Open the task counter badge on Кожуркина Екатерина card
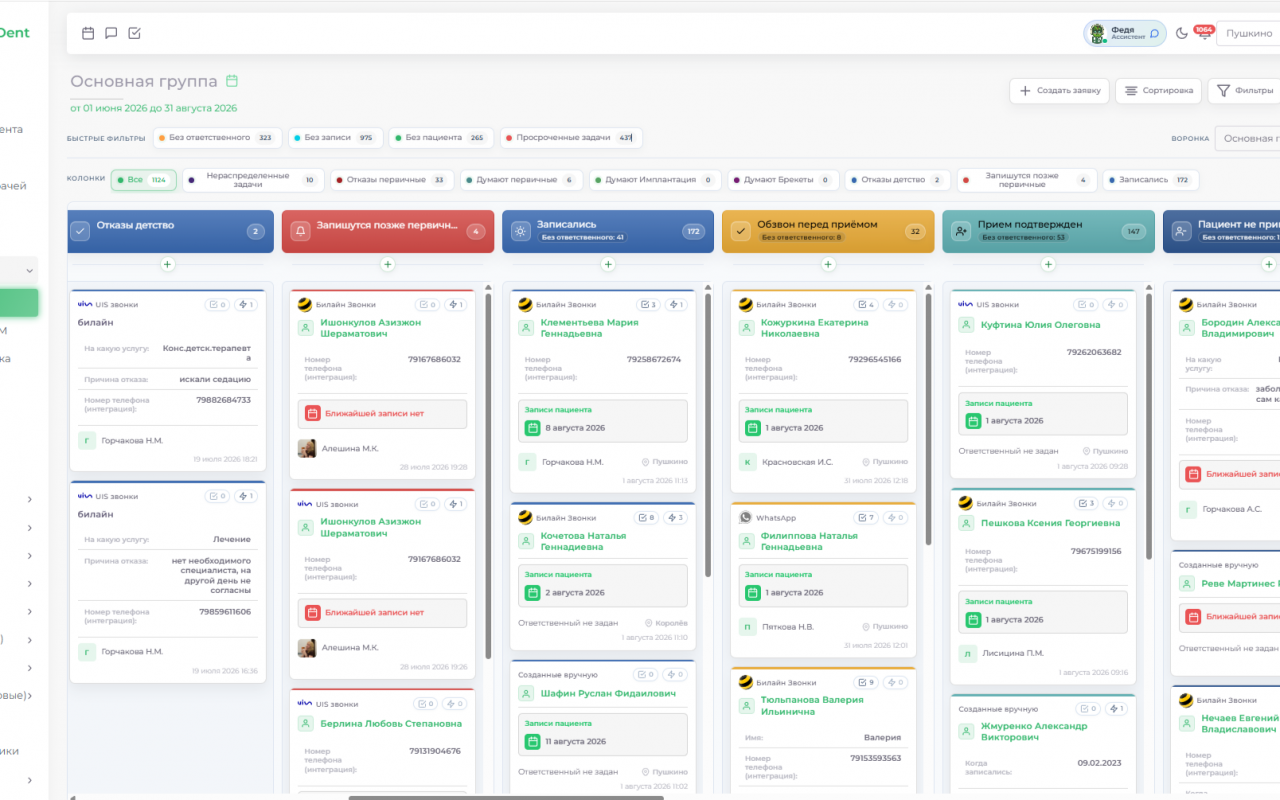The image size is (1280, 800). tap(867, 304)
